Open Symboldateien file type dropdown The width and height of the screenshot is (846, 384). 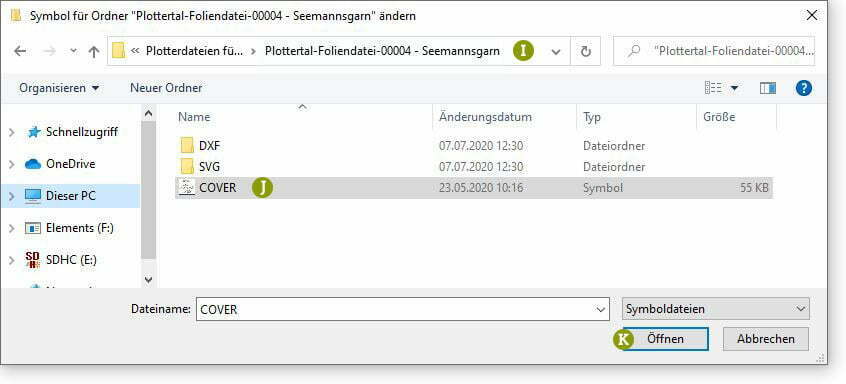coord(715,310)
